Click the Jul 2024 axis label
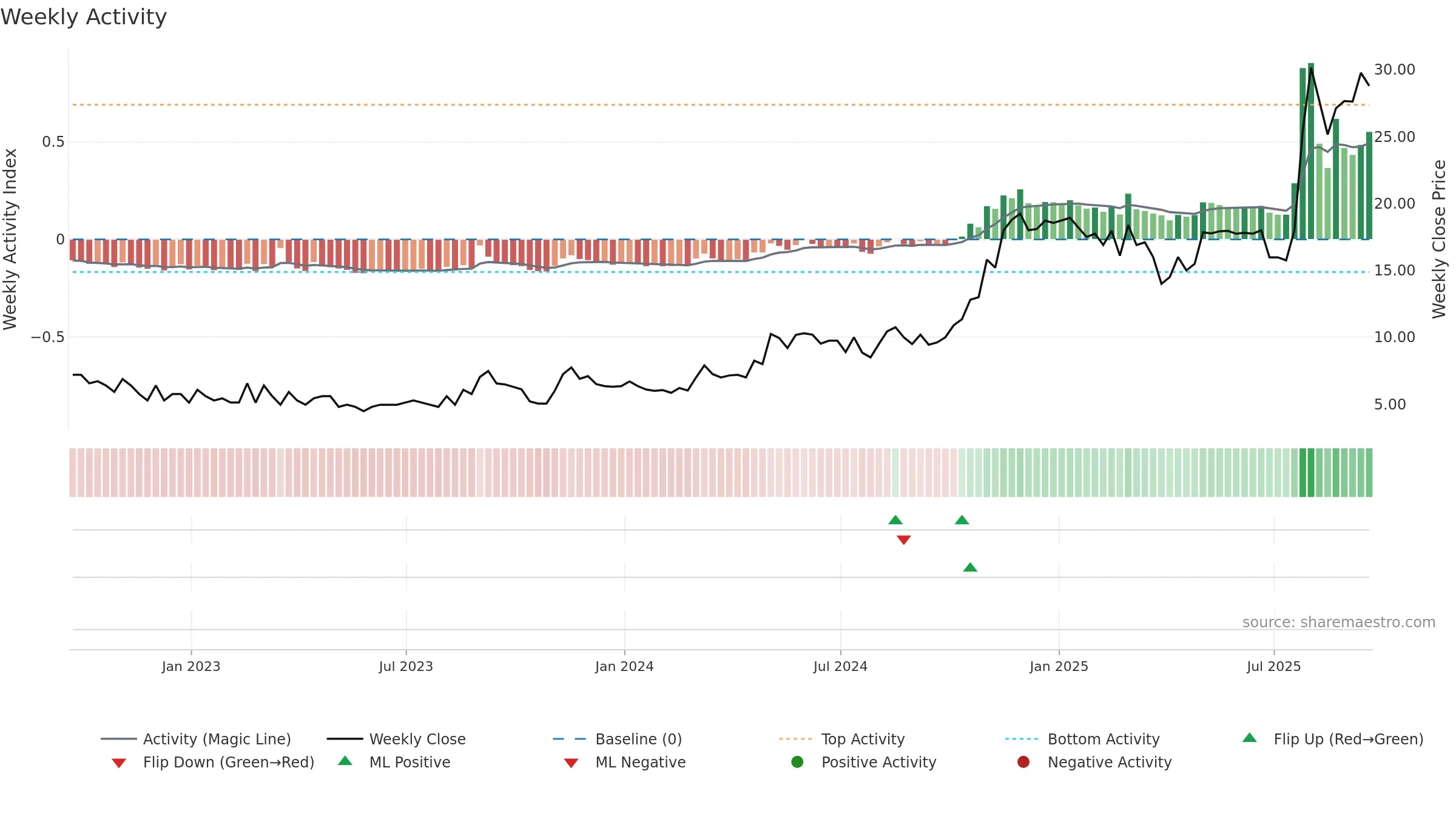Image resolution: width=1456 pixels, height=819 pixels. (x=840, y=666)
